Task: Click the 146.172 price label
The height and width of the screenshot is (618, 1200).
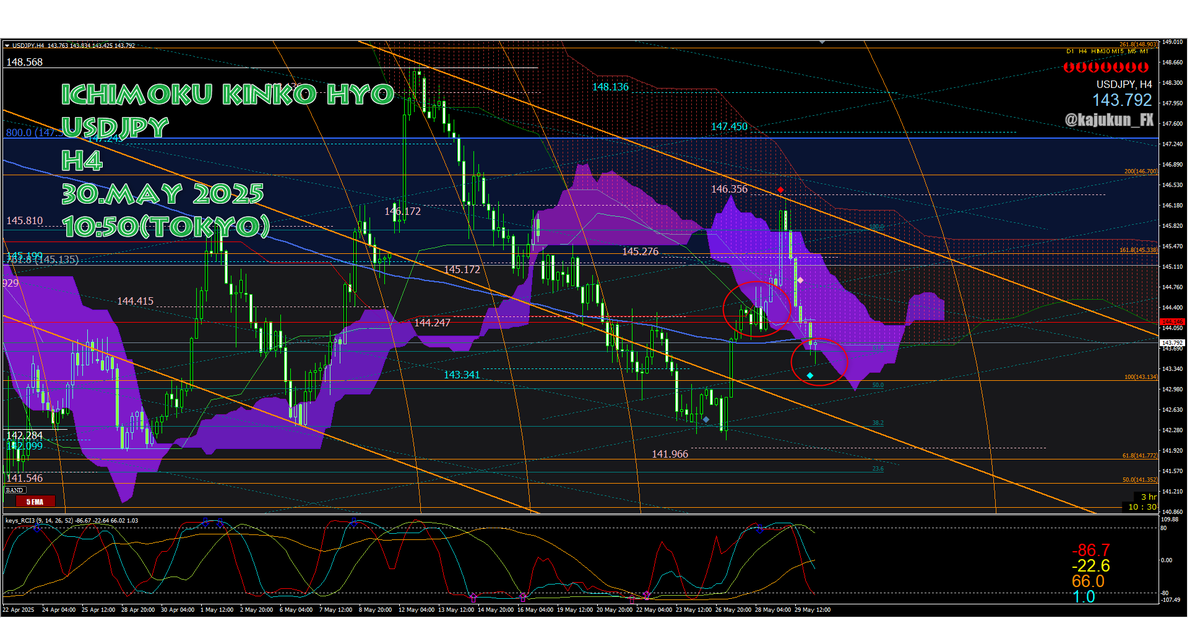Action: 403,212
